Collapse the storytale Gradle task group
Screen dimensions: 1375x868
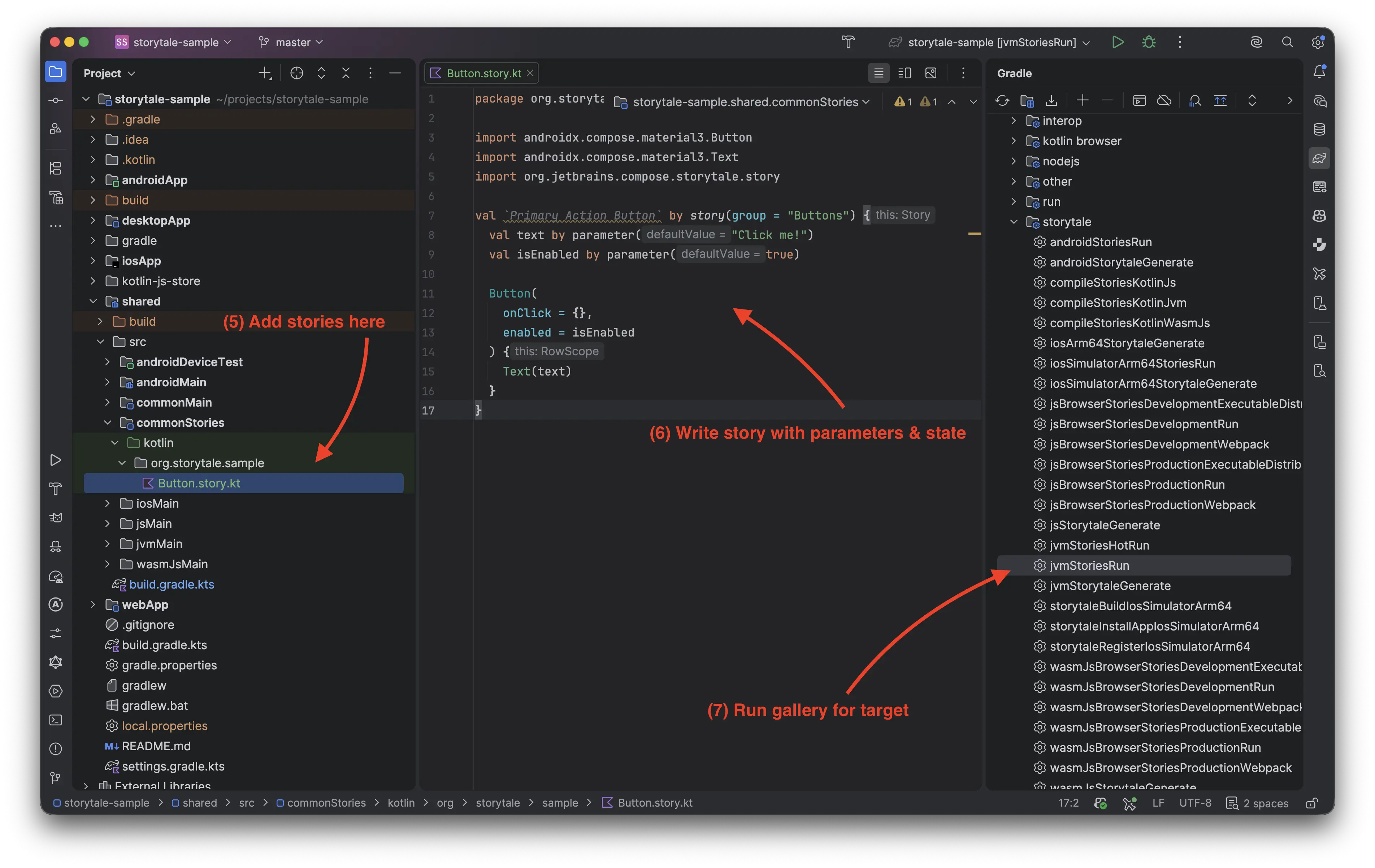[x=1014, y=222]
